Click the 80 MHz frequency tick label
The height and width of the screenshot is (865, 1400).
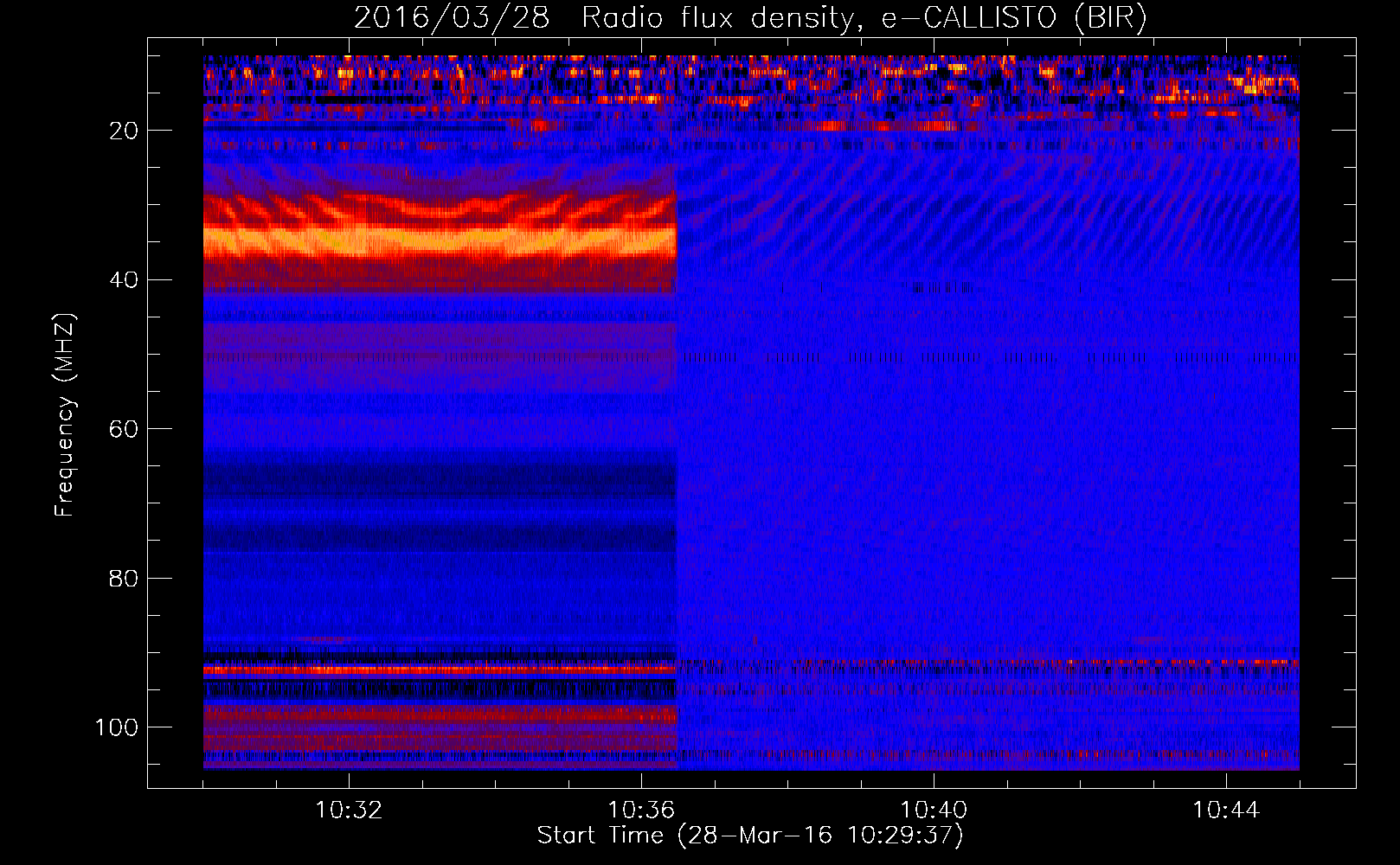(x=124, y=578)
